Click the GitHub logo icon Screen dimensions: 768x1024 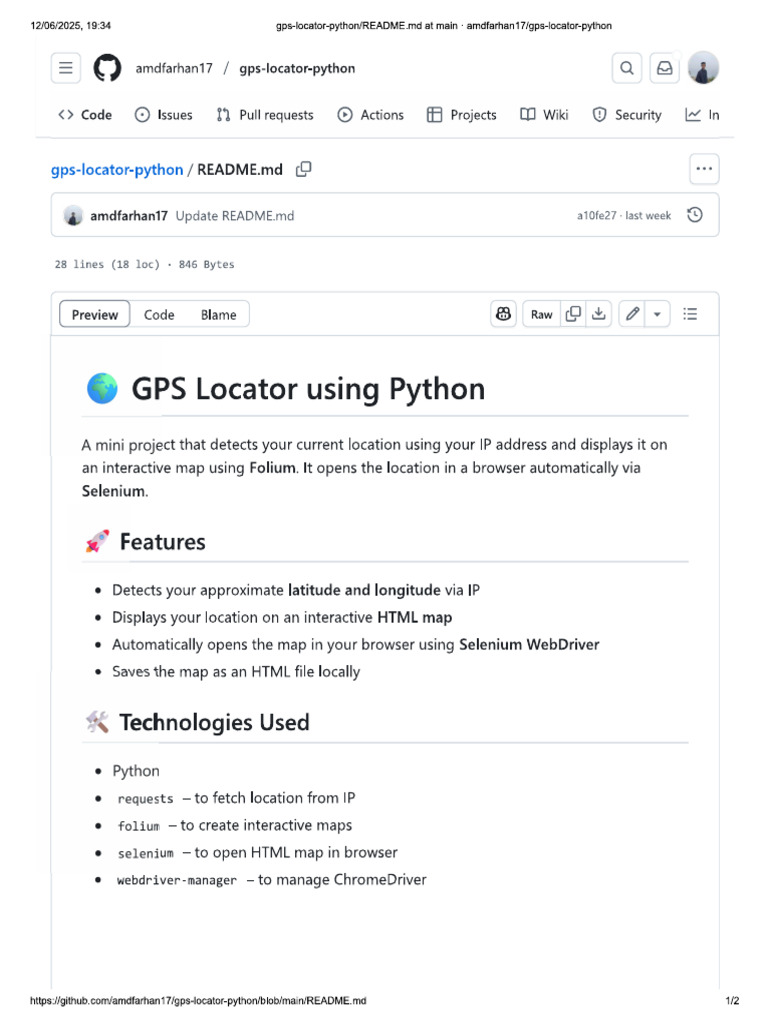pyautogui.click(x=107, y=68)
